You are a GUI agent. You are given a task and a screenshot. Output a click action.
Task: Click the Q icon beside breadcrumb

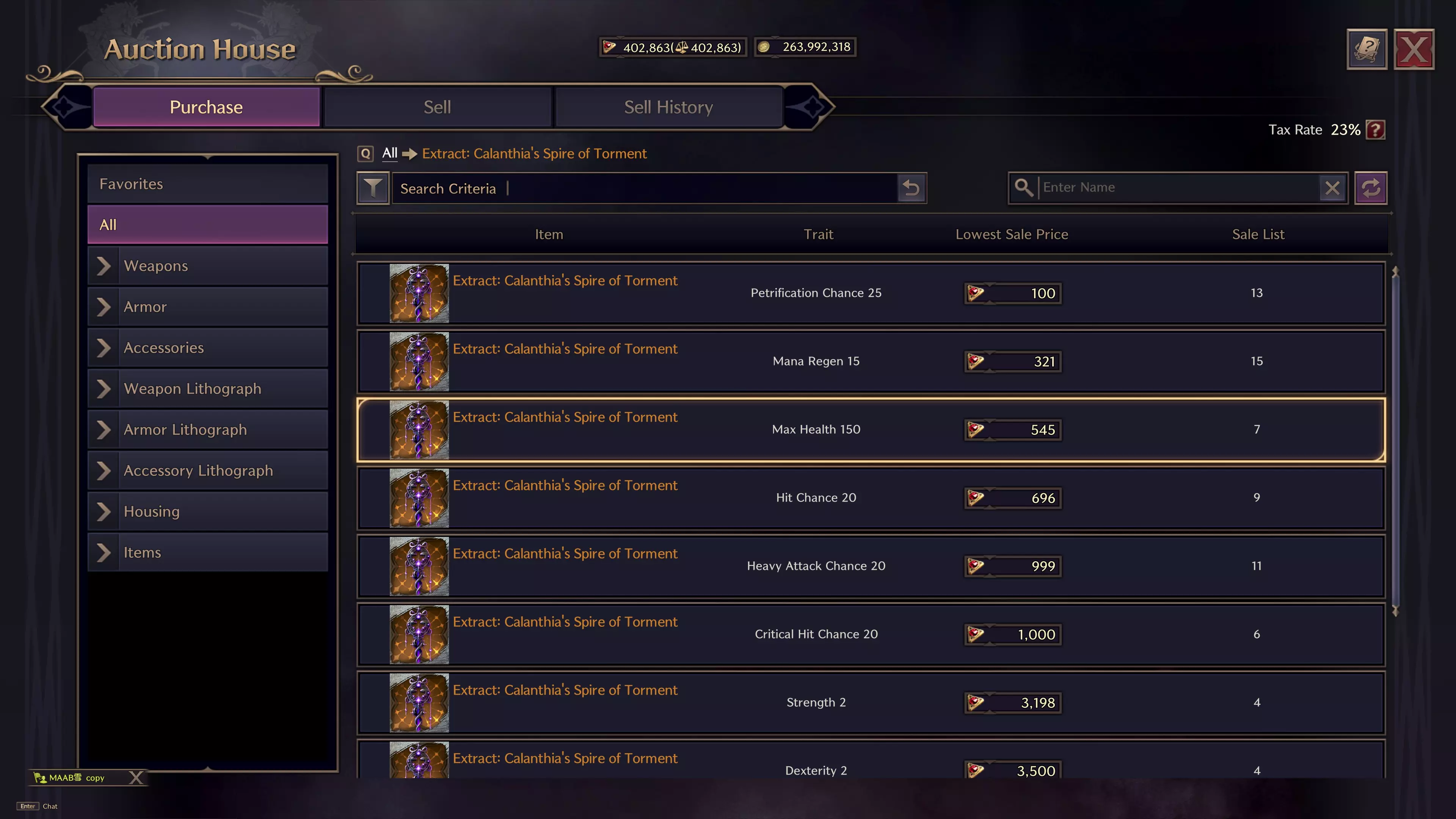click(x=366, y=154)
